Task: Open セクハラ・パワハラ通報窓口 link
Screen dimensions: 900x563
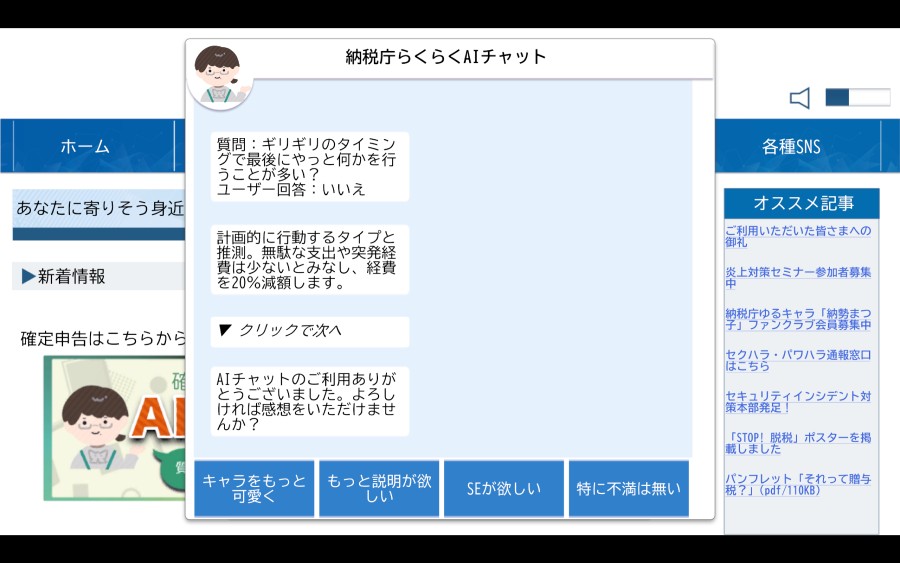Action: coord(798,360)
